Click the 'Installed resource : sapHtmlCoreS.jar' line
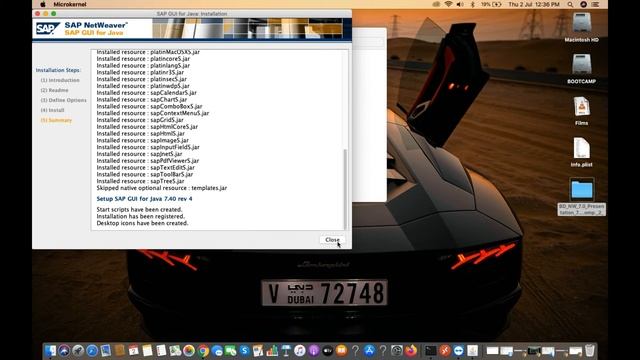640x360 pixels. tap(147, 127)
